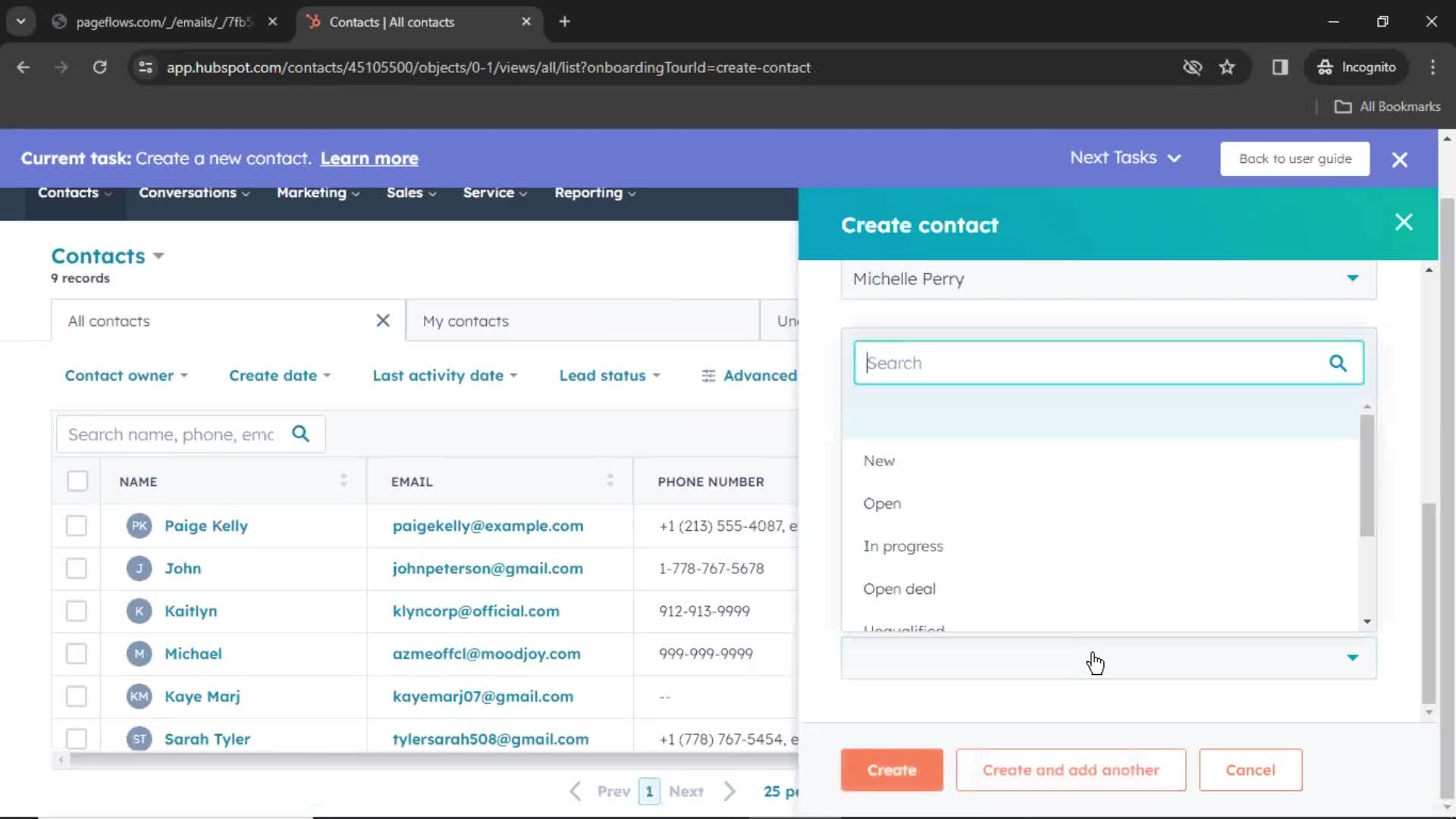This screenshot has height=819, width=1456.
Task: Check the box for Kaye Marj
Action: point(77,696)
